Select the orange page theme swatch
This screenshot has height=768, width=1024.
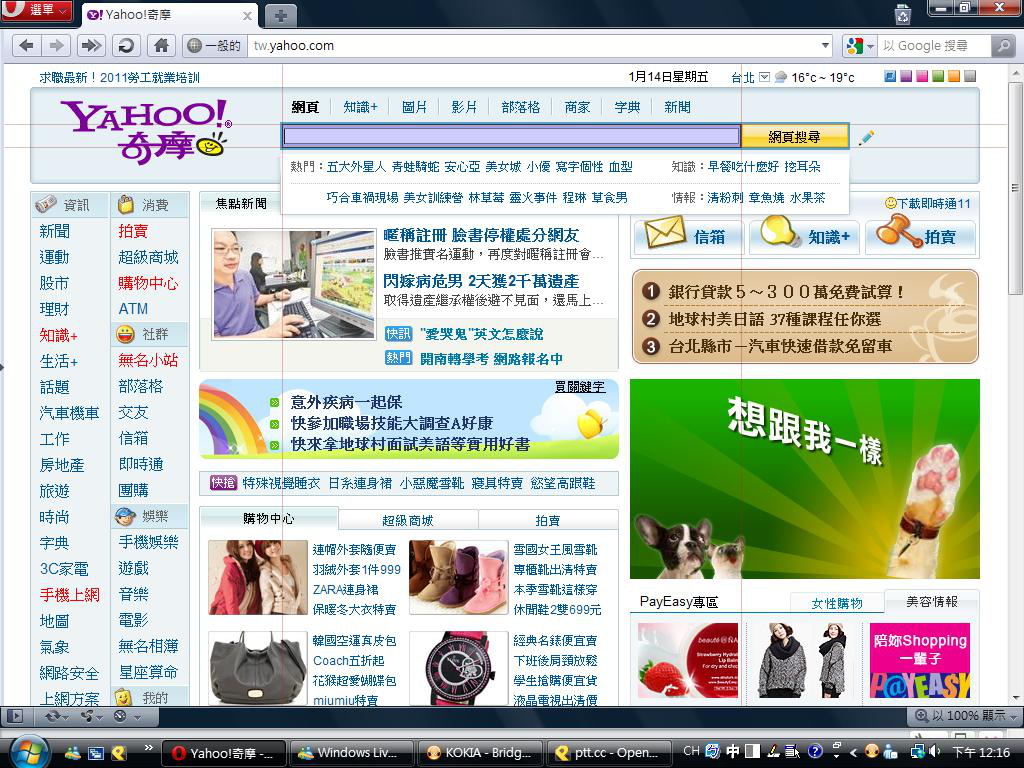[x=954, y=76]
